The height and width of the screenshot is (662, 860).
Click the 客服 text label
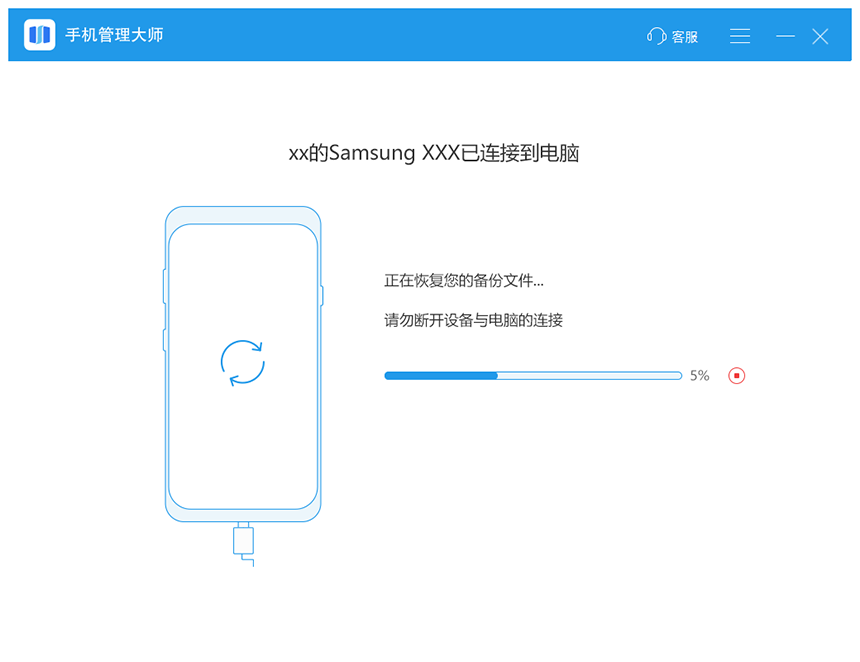[684, 37]
